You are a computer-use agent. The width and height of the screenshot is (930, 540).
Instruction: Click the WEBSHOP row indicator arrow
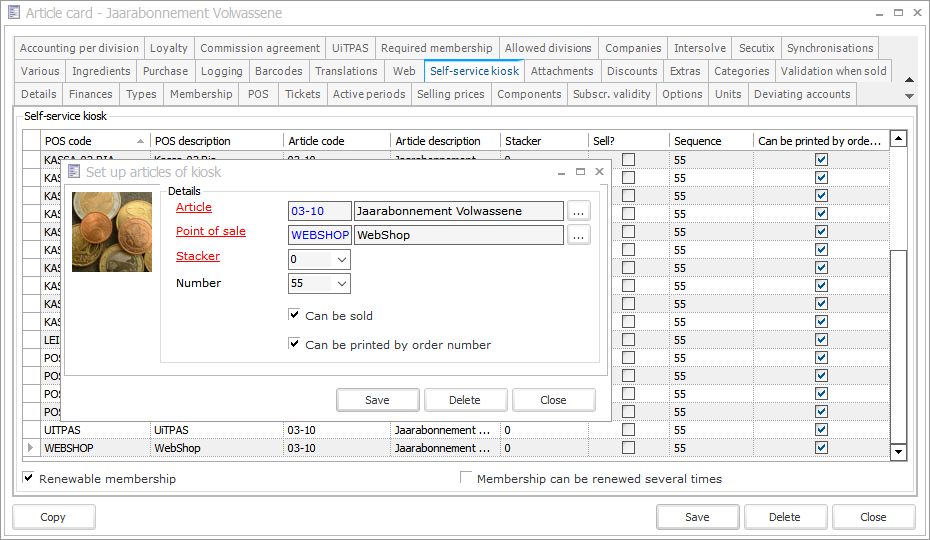tap(30, 448)
